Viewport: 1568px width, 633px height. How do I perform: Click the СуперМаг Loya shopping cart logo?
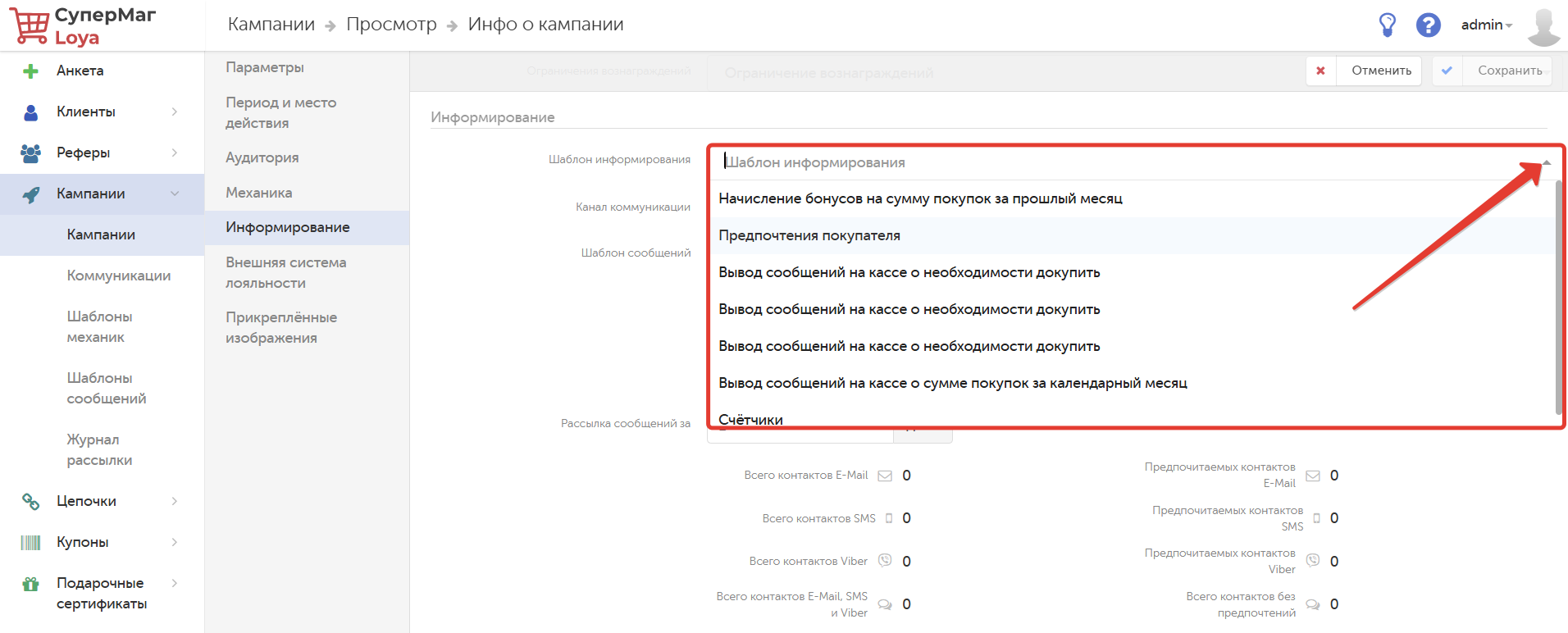coord(30,26)
